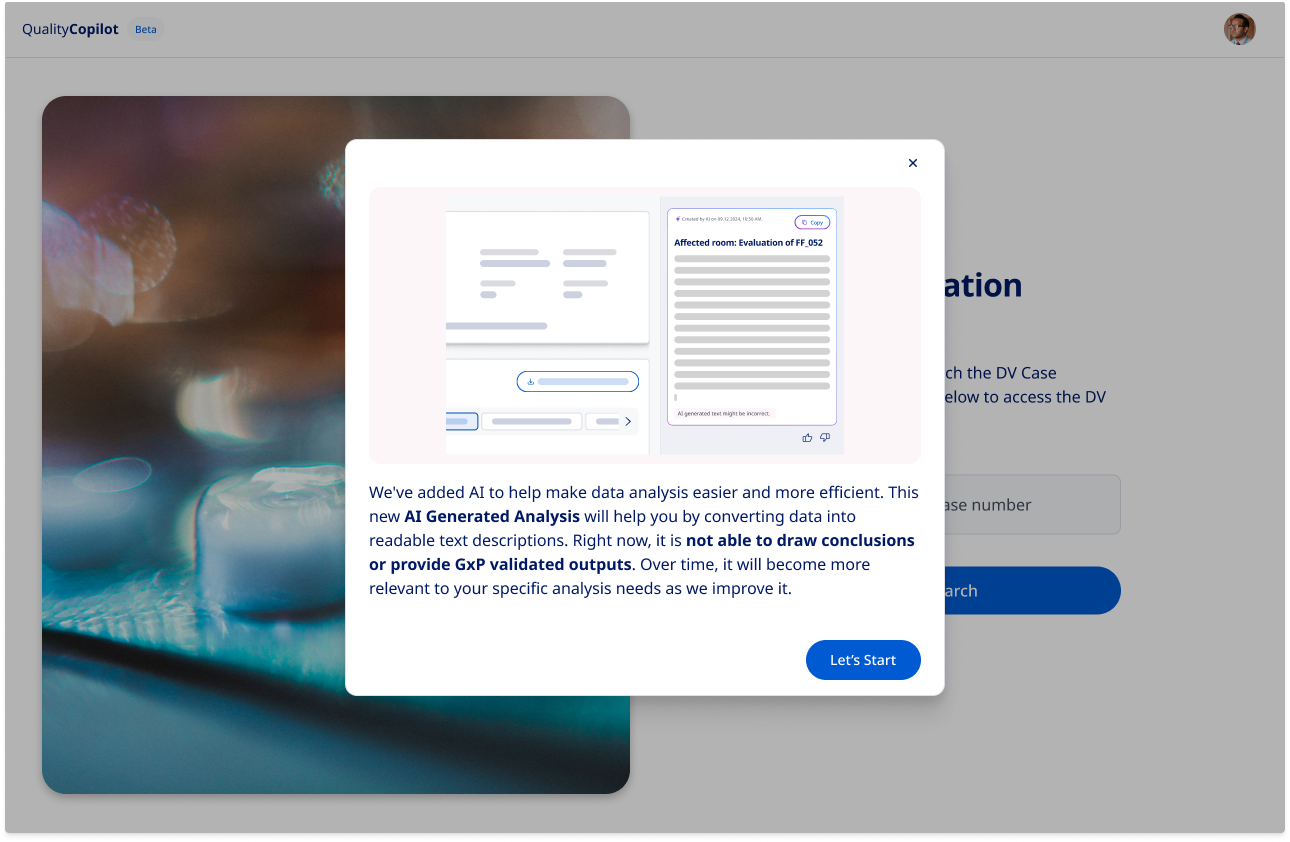1290x842 pixels.
Task: Close the AI analysis dialog
Action: pyautogui.click(x=912, y=163)
